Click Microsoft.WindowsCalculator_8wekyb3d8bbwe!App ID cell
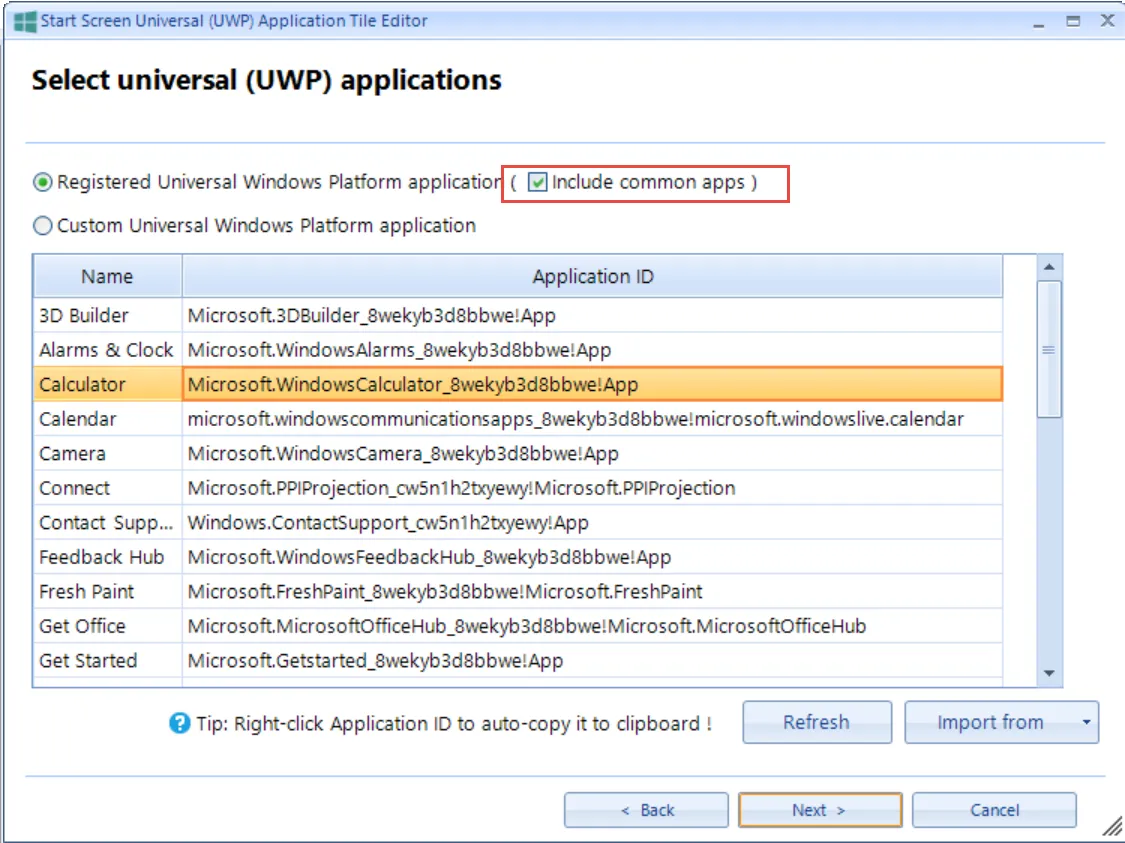 (x=593, y=384)
